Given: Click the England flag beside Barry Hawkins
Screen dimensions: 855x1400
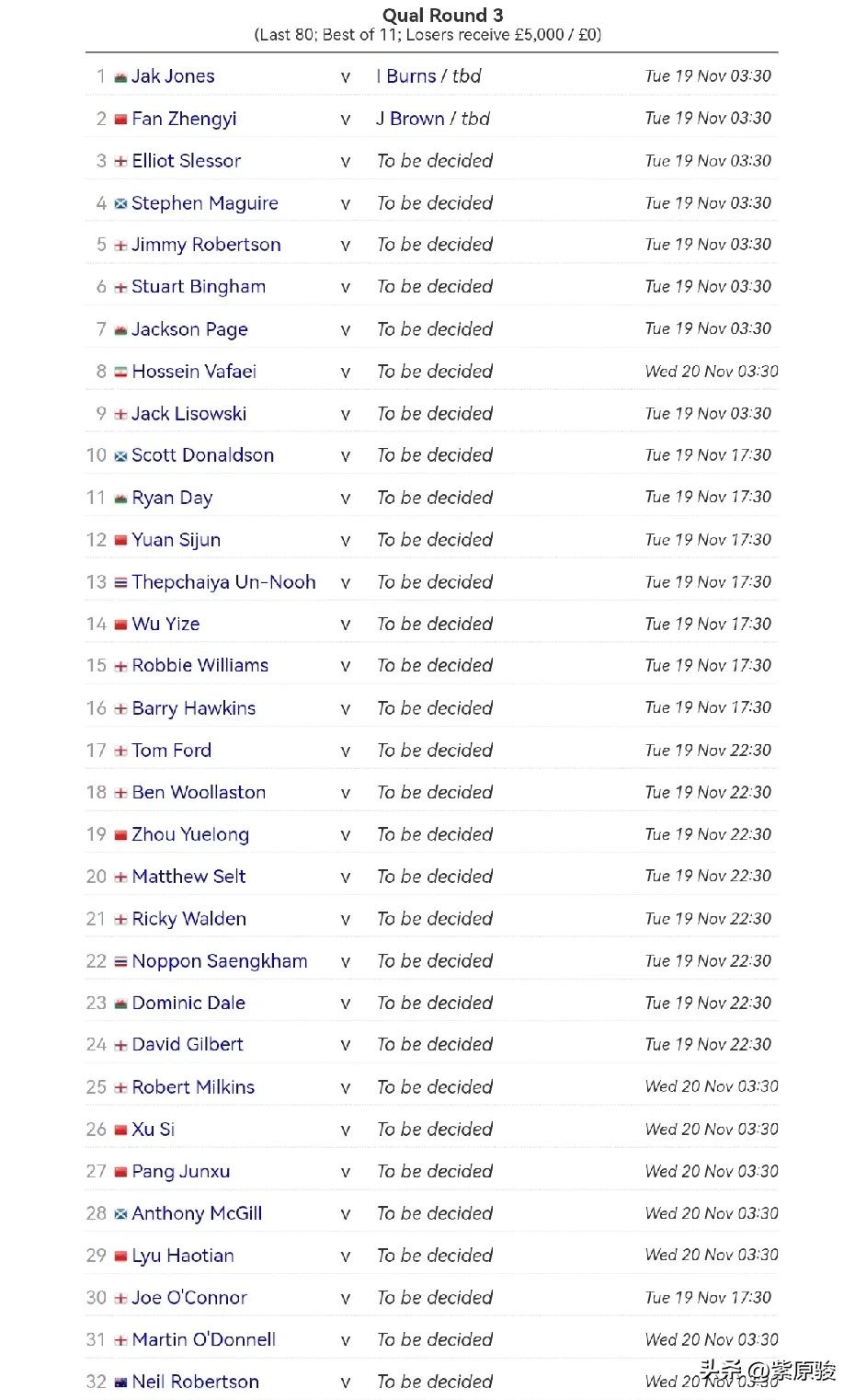Looking at the screenshot, I should coord(120,709).
